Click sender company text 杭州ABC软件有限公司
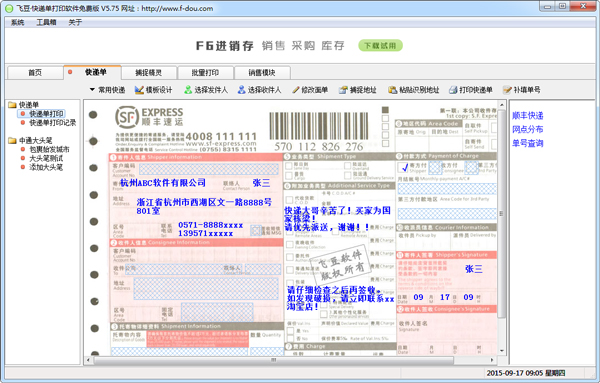The height and width of the screenshot is (383, 600). coord(163,183)
